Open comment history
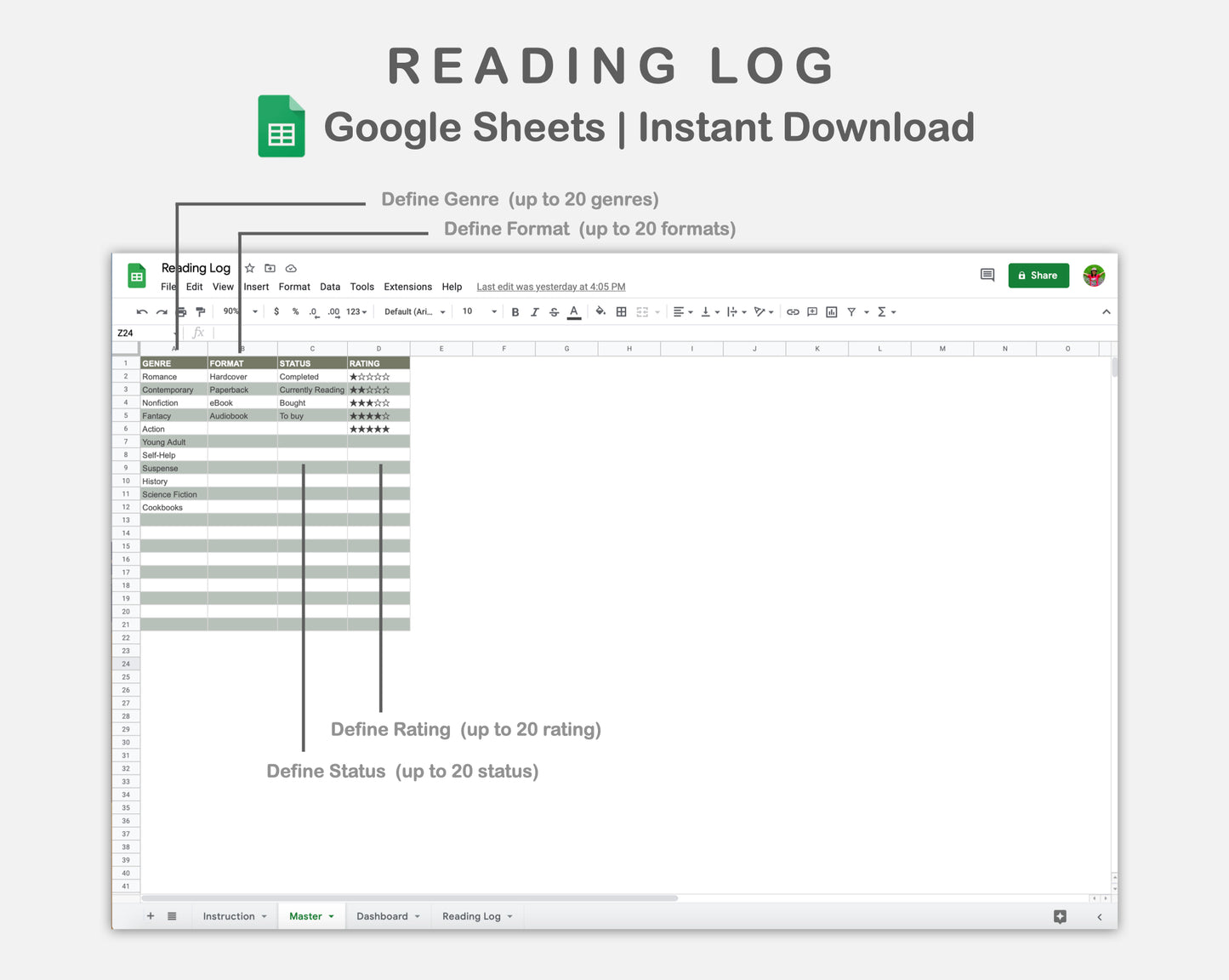Viewport: 1229px width, 980px height. pyautogui.click(x=987, y=275)
